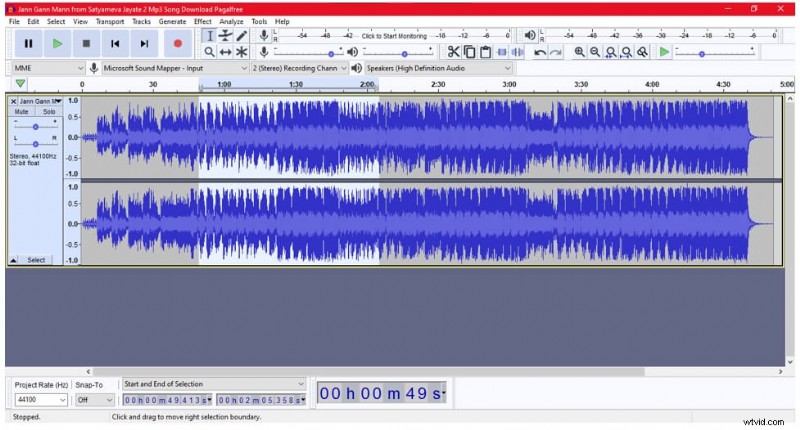The height and width of the screenshot is (430, 800).
Task: Fit project to window width
Action: [x=627, y=52]
